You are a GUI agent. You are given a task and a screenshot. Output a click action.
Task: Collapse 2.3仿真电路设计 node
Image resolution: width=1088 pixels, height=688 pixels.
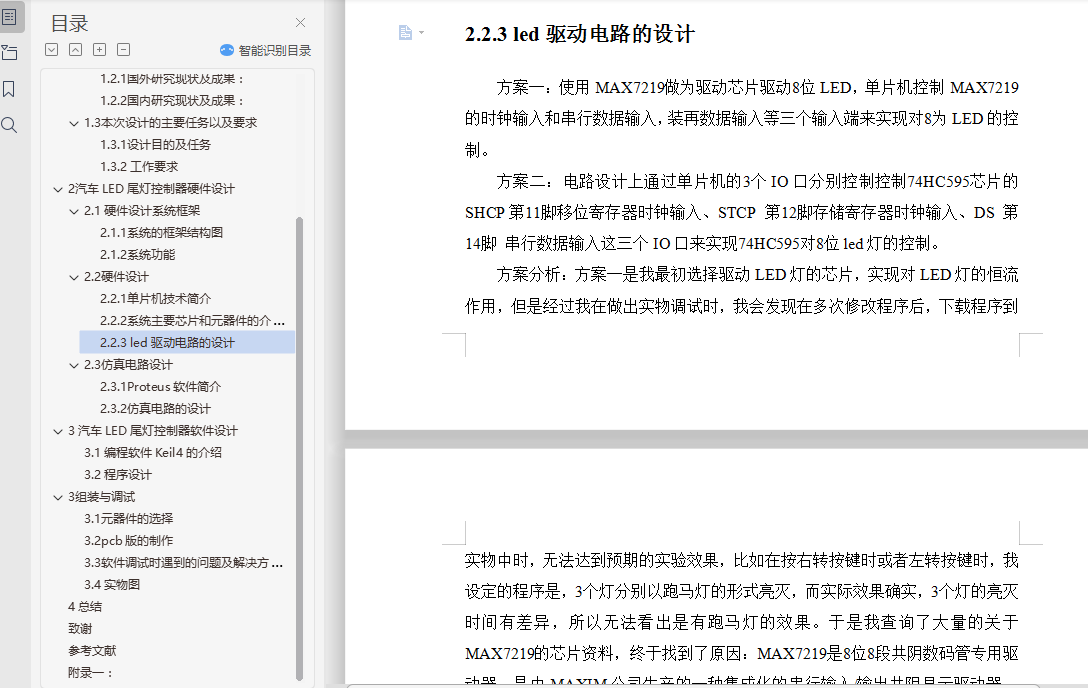(x=74, y=366)
